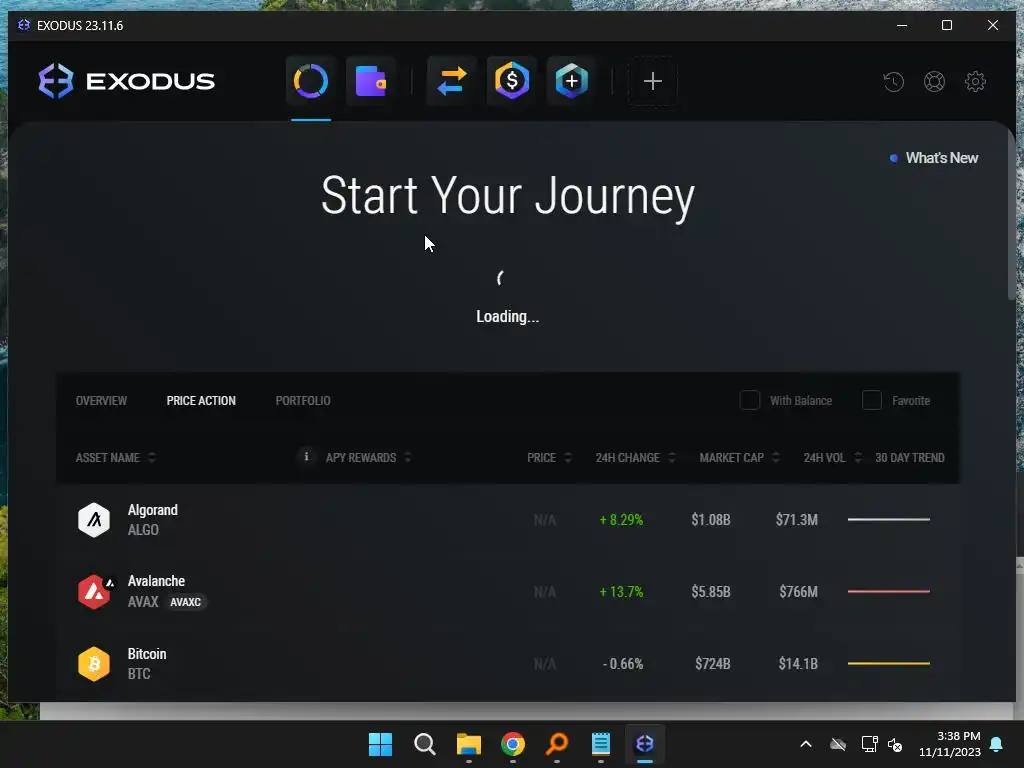The image size is (1024, 768).
Task: Click the AVAXC network badge
Action: (x=185, y=602)
